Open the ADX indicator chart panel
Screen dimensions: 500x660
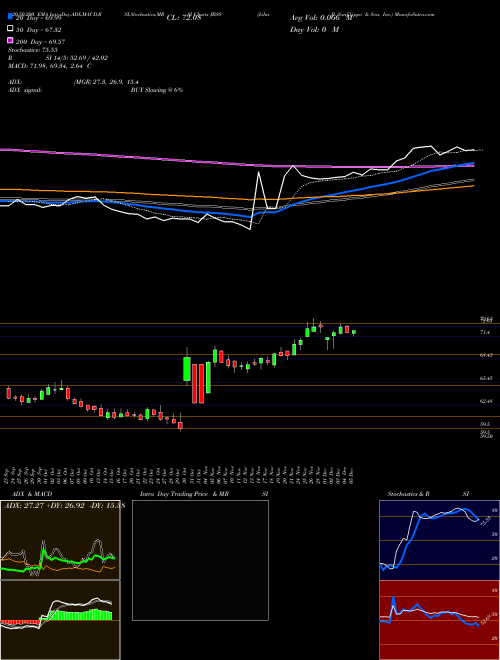pos(60,540)
